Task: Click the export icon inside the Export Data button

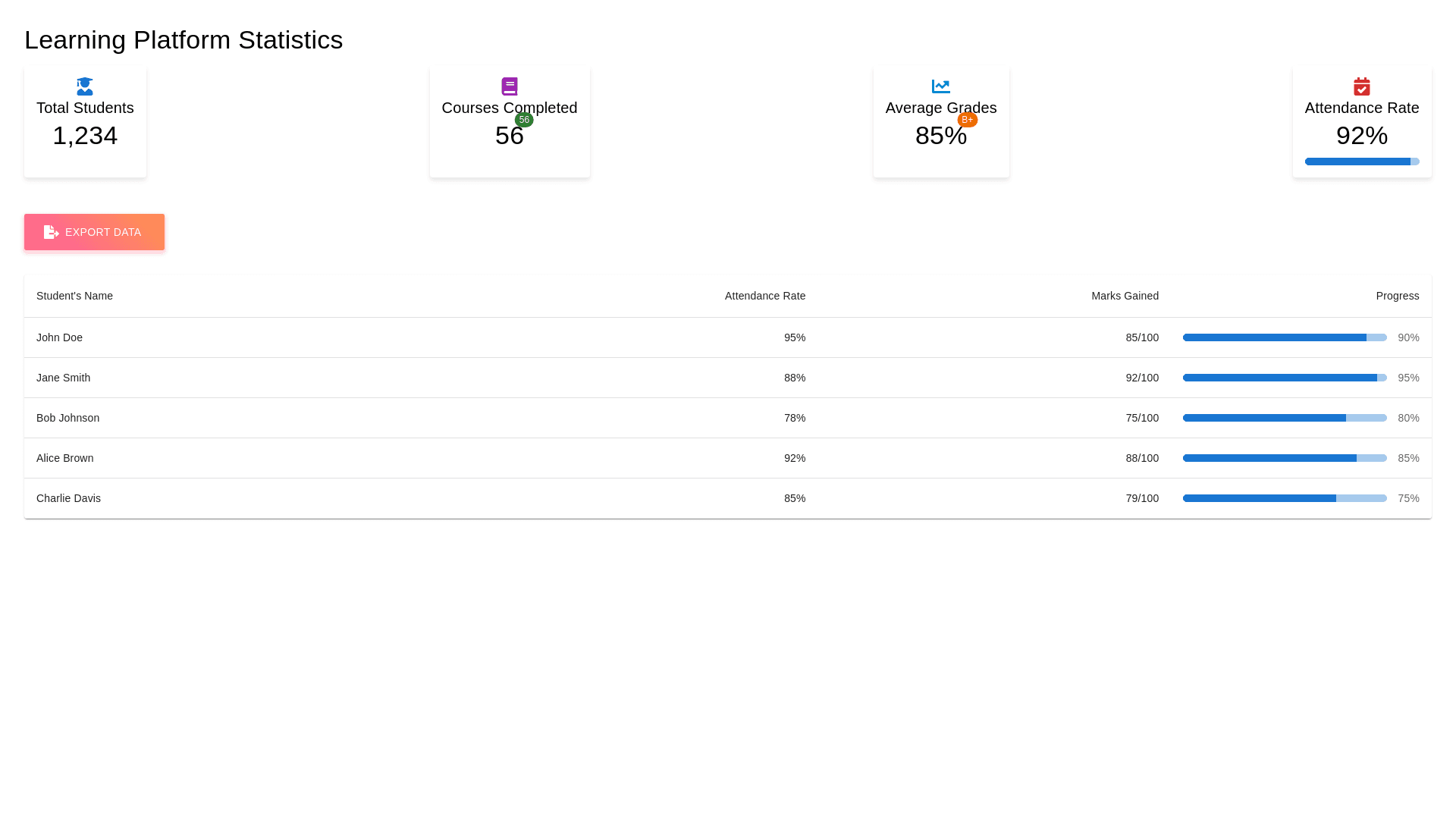Action: coord(50,232)
